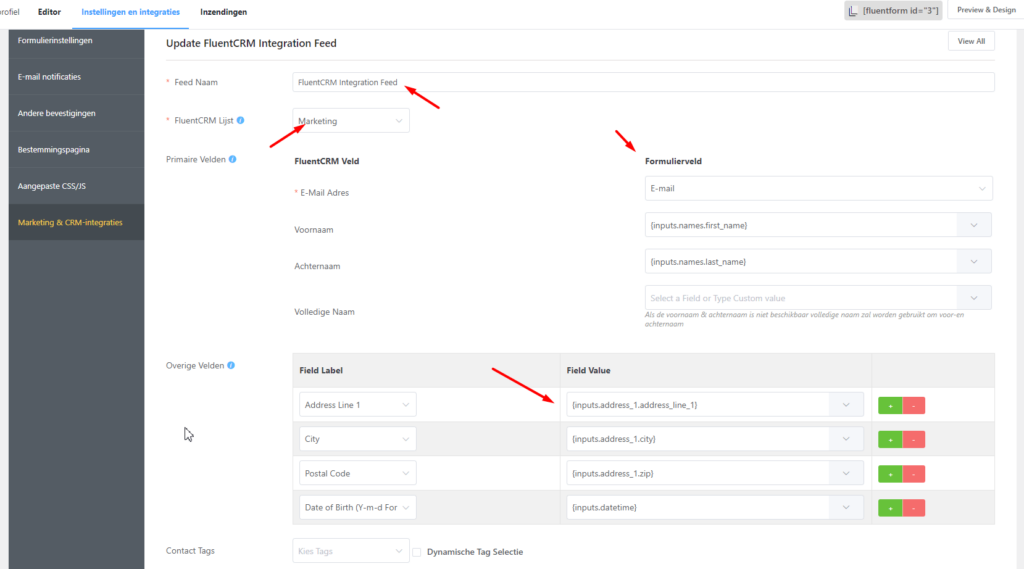Click into the Feed Naam text field

[643, 82]
